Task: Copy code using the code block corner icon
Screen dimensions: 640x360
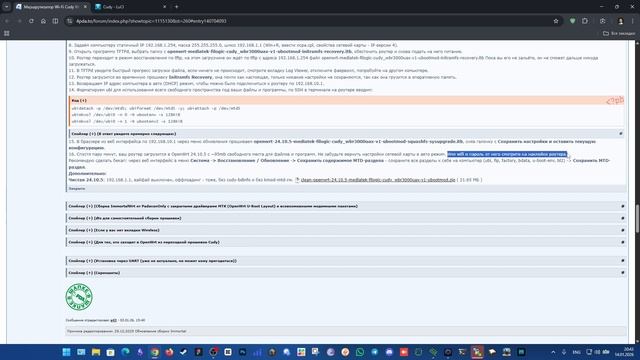Action: [615, 100]
